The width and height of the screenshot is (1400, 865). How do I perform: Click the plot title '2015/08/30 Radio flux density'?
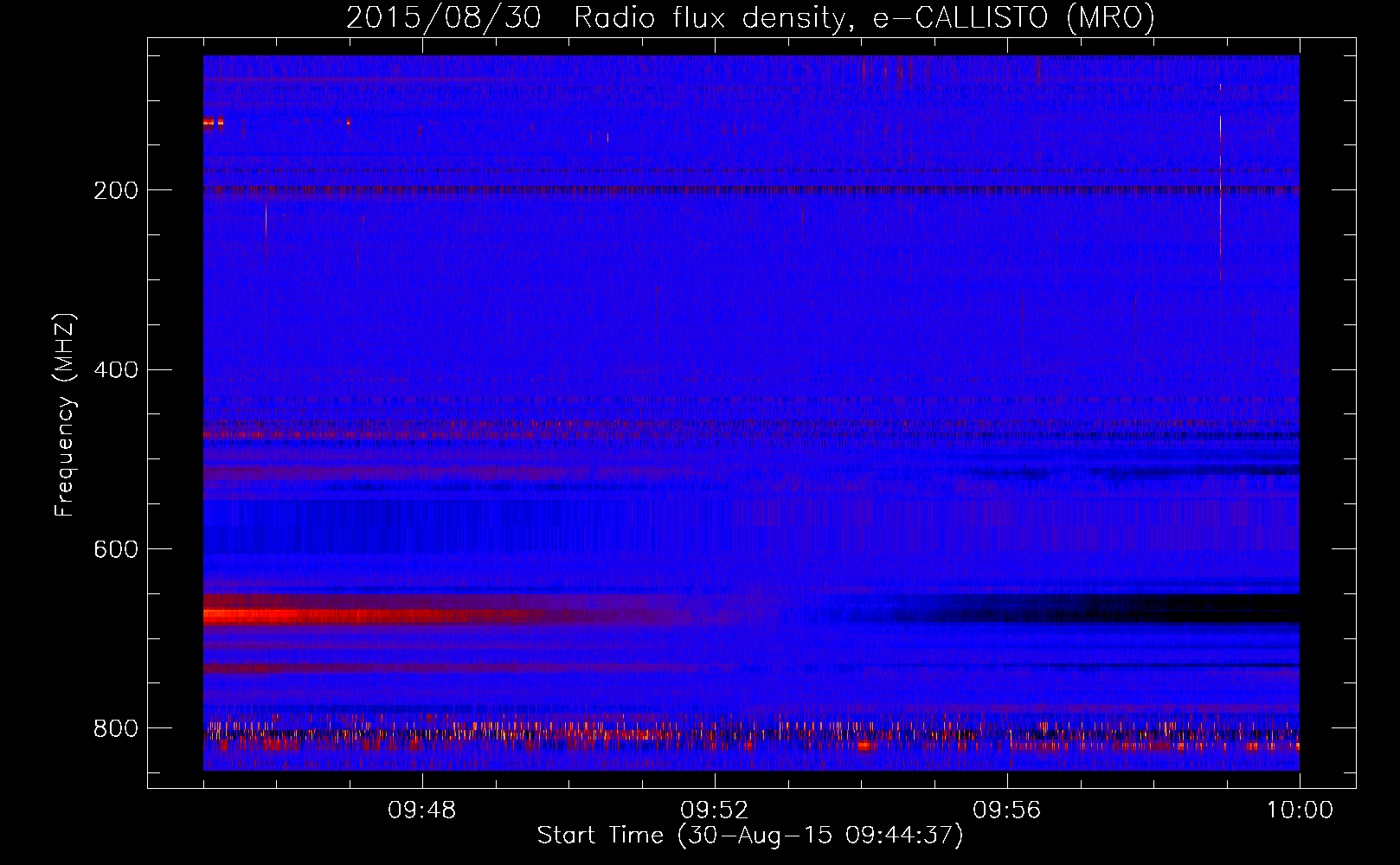(750, 17)
